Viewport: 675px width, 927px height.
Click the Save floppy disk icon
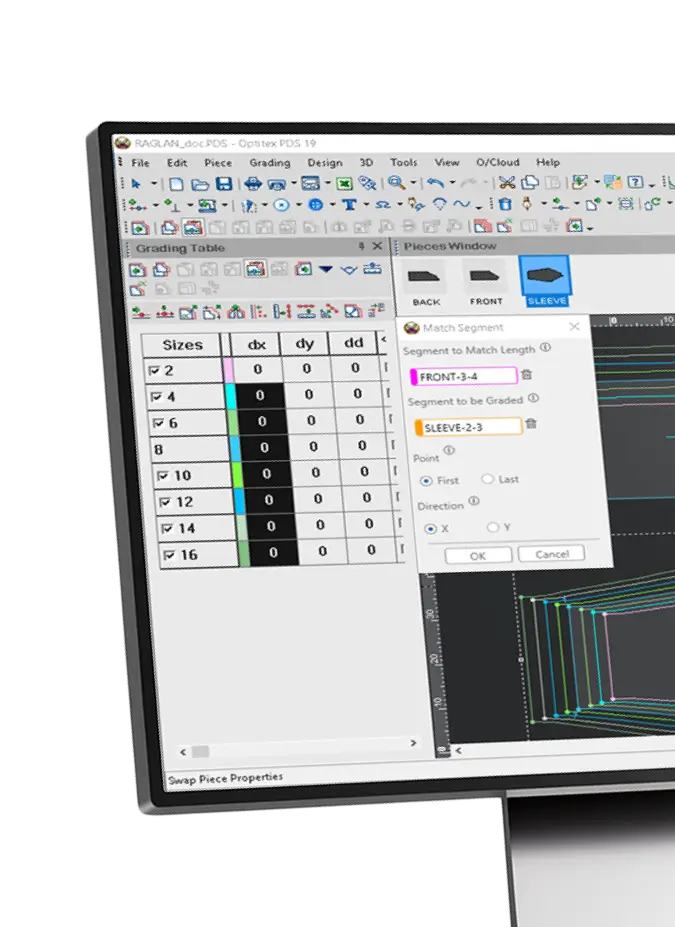224,184
